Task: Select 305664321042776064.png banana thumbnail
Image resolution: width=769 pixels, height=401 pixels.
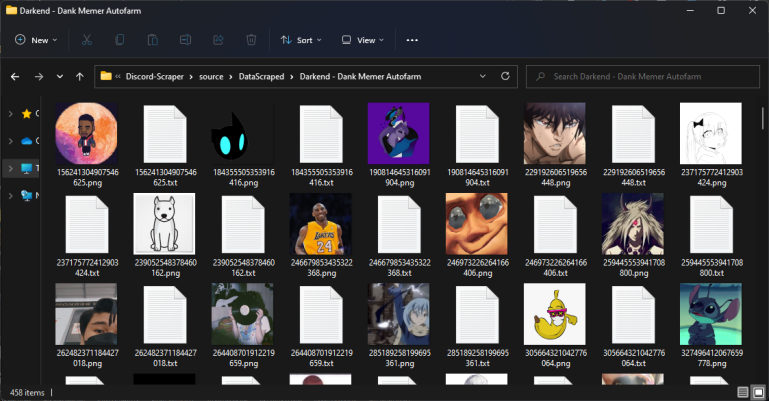Action: click(x=555, y=314)
